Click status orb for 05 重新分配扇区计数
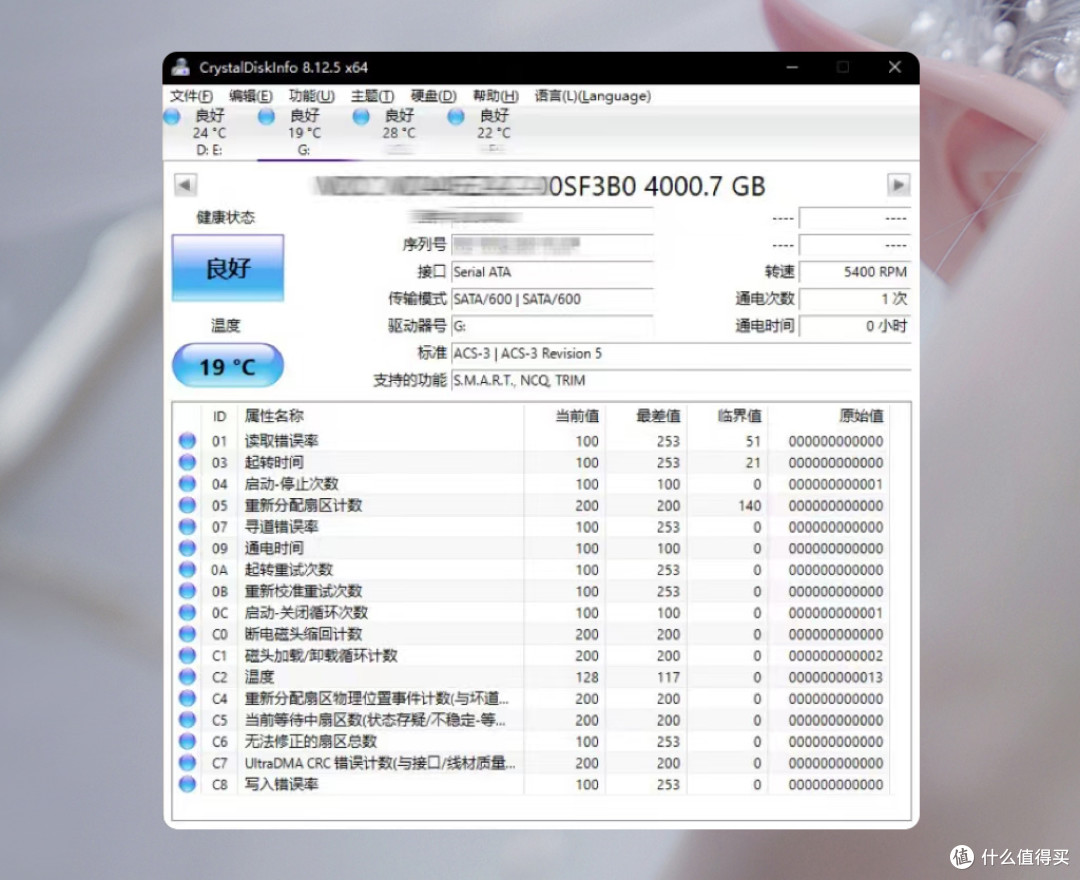Viewport: 1080px width, 880px height. point(187,505)
